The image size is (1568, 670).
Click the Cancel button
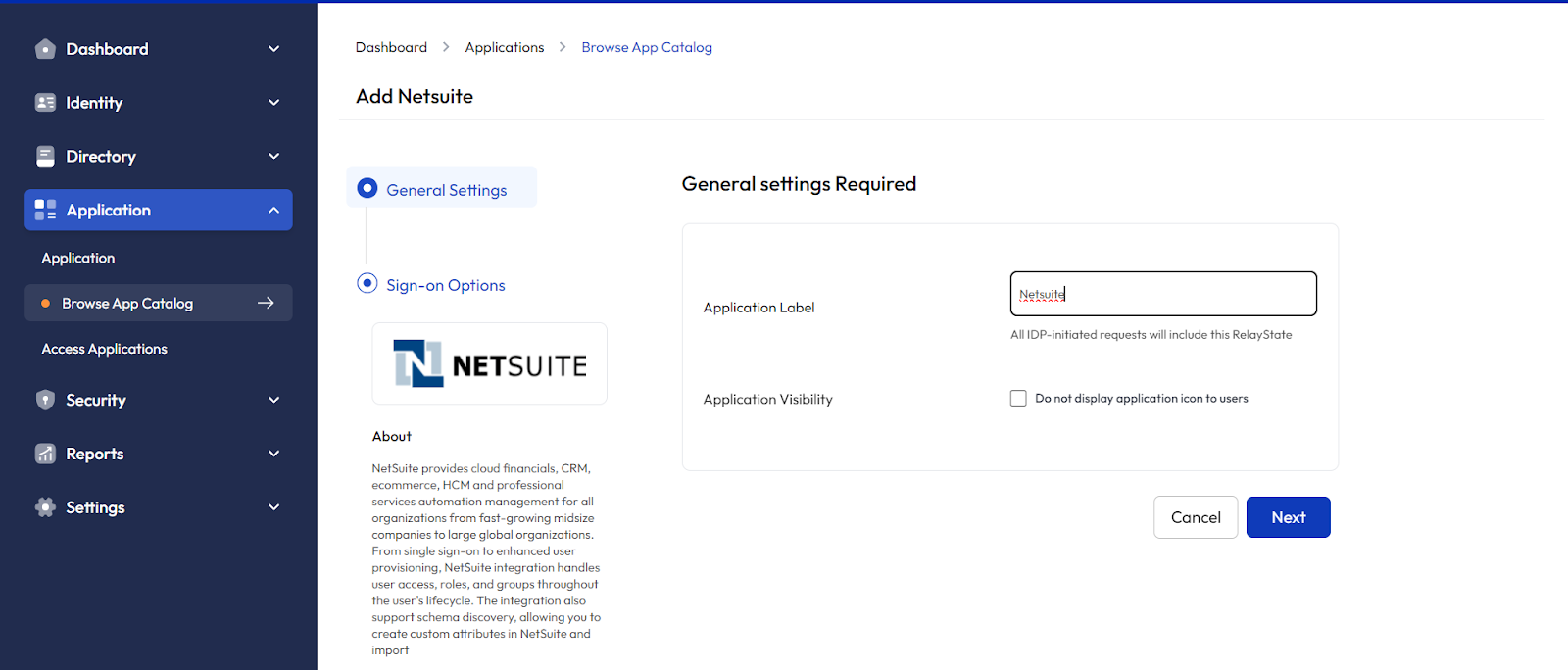(x=1196, y=517)
